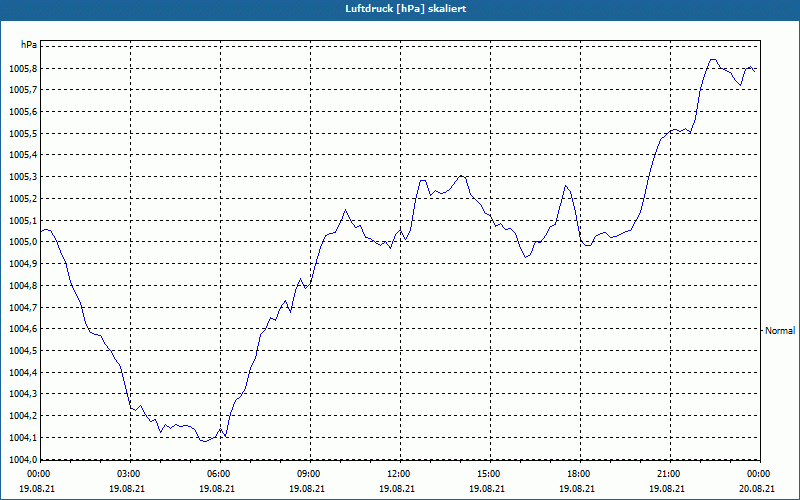Click the 'Normal' marker label on right

(x=780, y=331)
